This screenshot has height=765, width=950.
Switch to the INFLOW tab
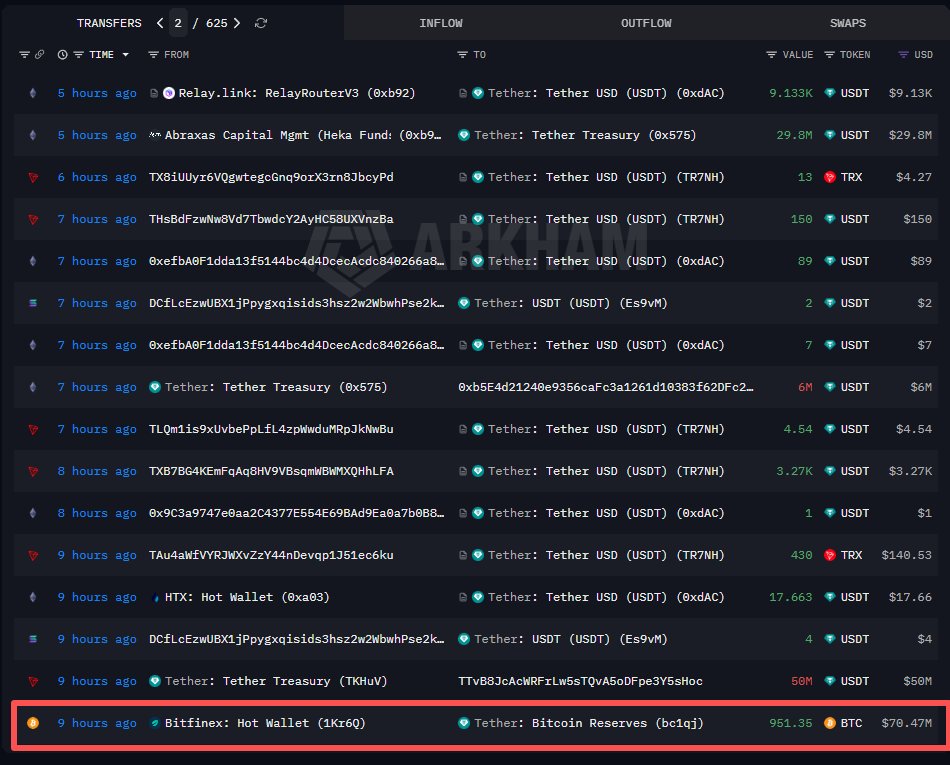coord(441,23)
